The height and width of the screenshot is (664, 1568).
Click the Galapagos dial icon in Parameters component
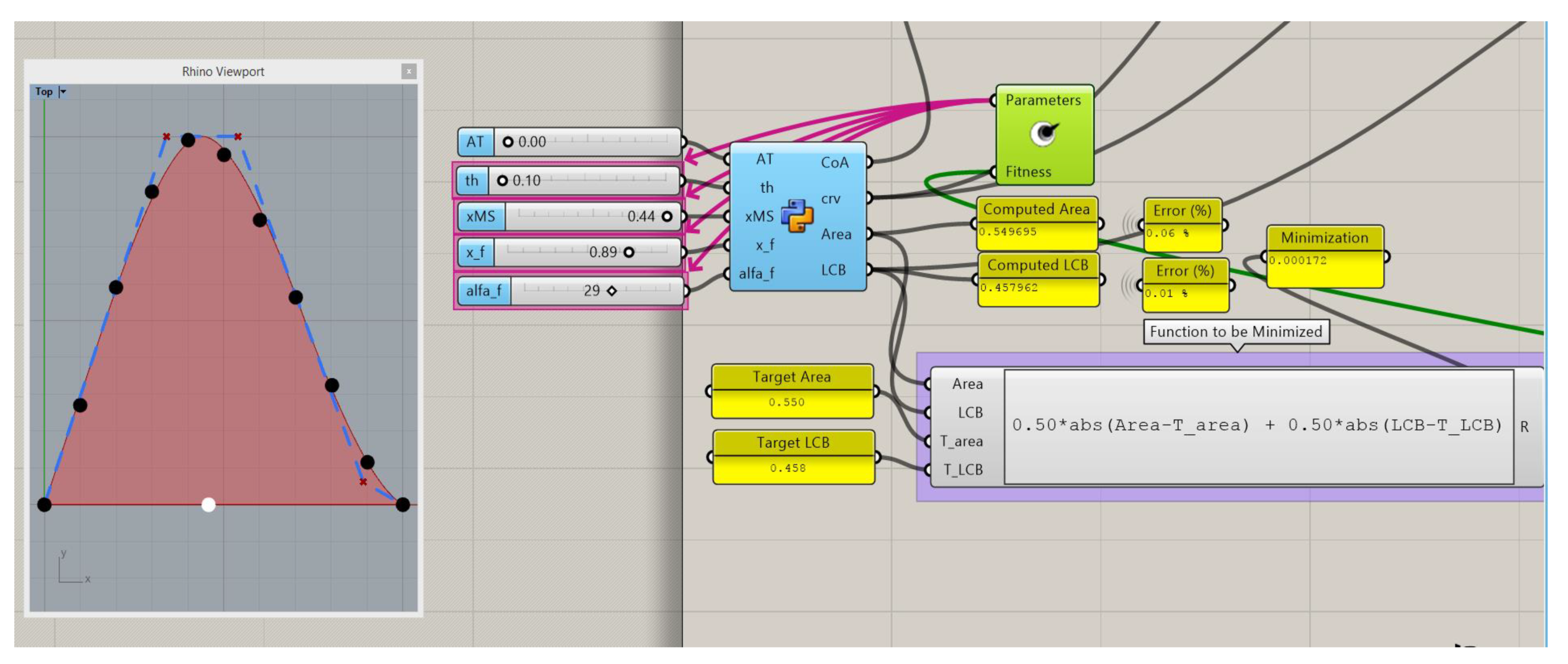pyautogui.click(x=1044, y=133)
